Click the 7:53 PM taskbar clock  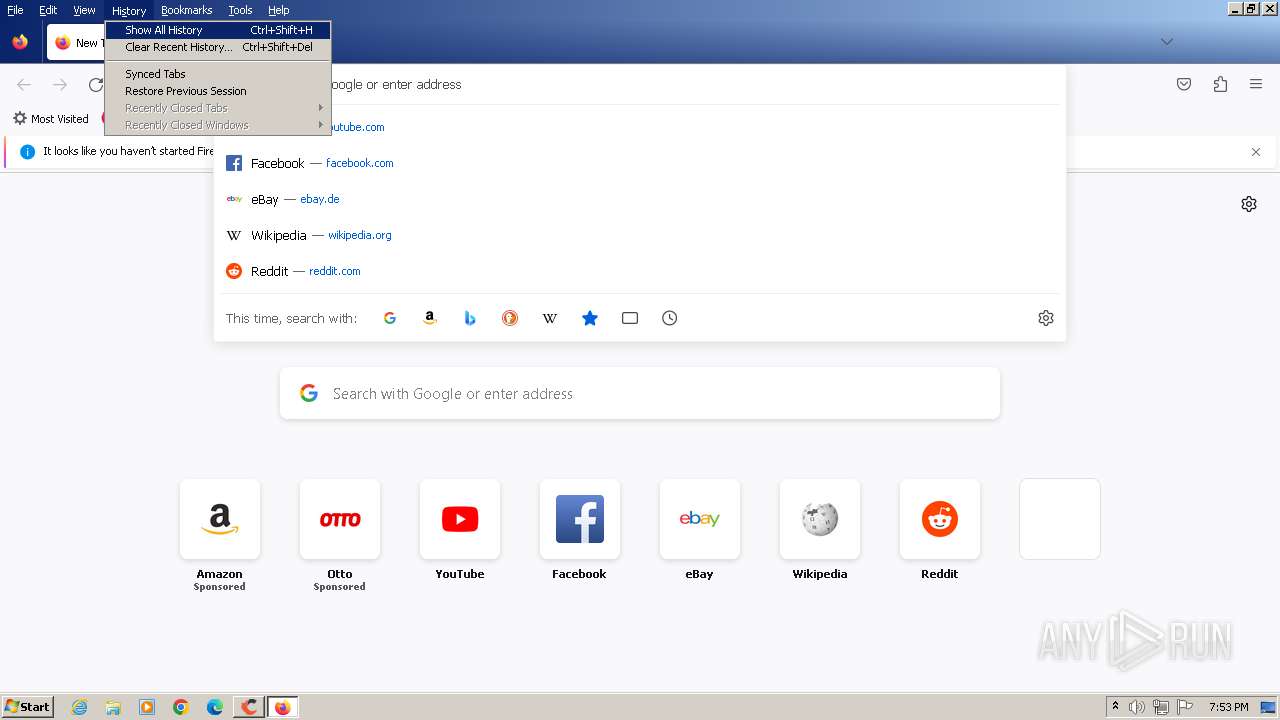tap(1229, 707)
